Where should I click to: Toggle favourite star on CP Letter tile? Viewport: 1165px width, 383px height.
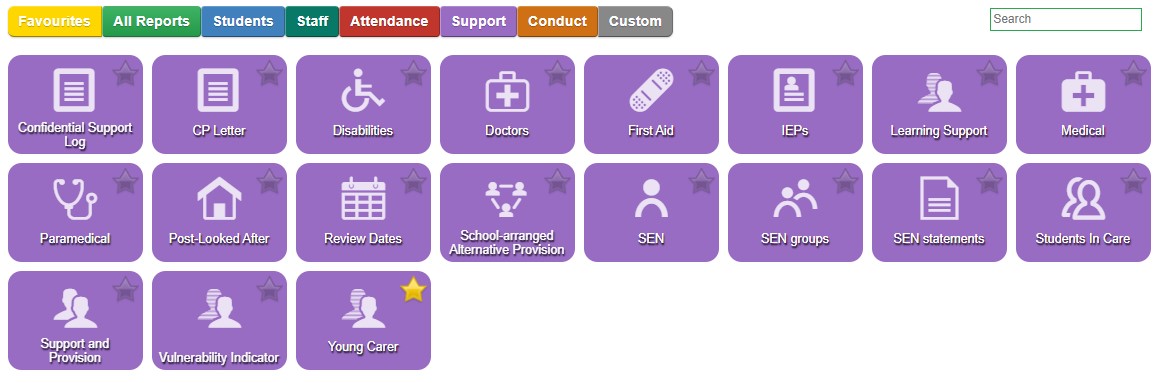tap(269, 74)
